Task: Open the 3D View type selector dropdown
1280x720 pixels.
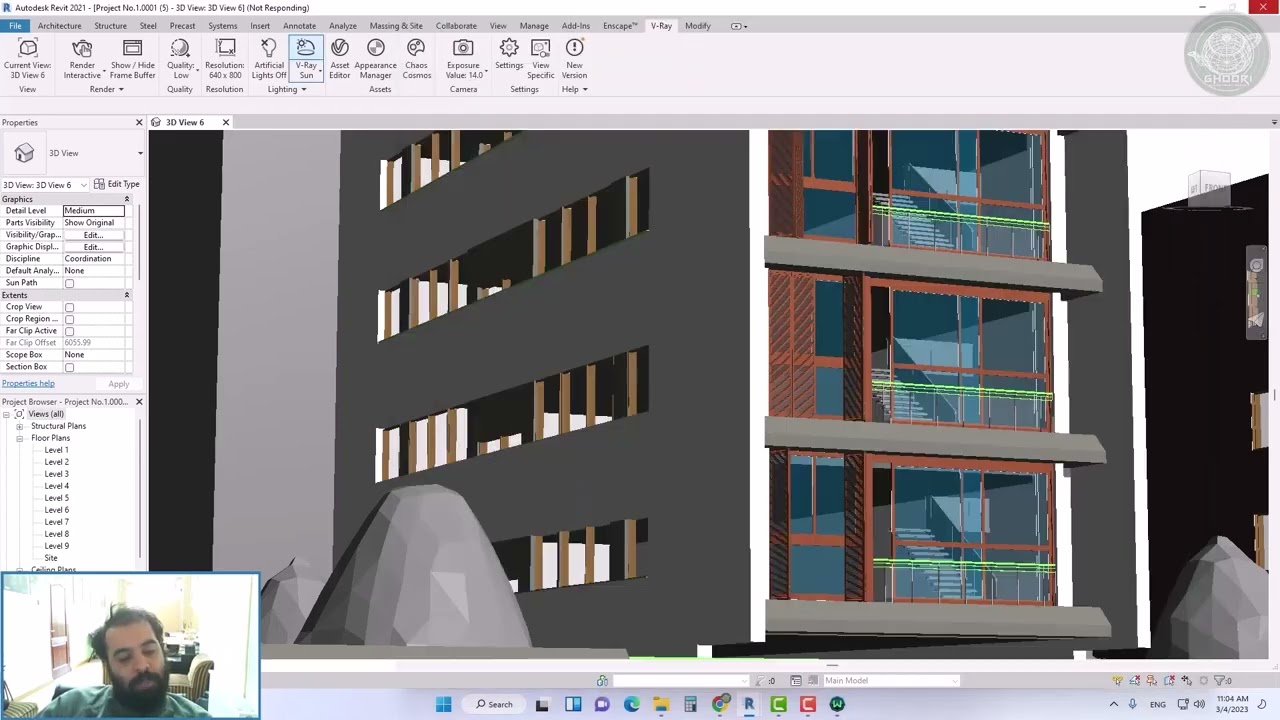Action: tap(140, 153)
